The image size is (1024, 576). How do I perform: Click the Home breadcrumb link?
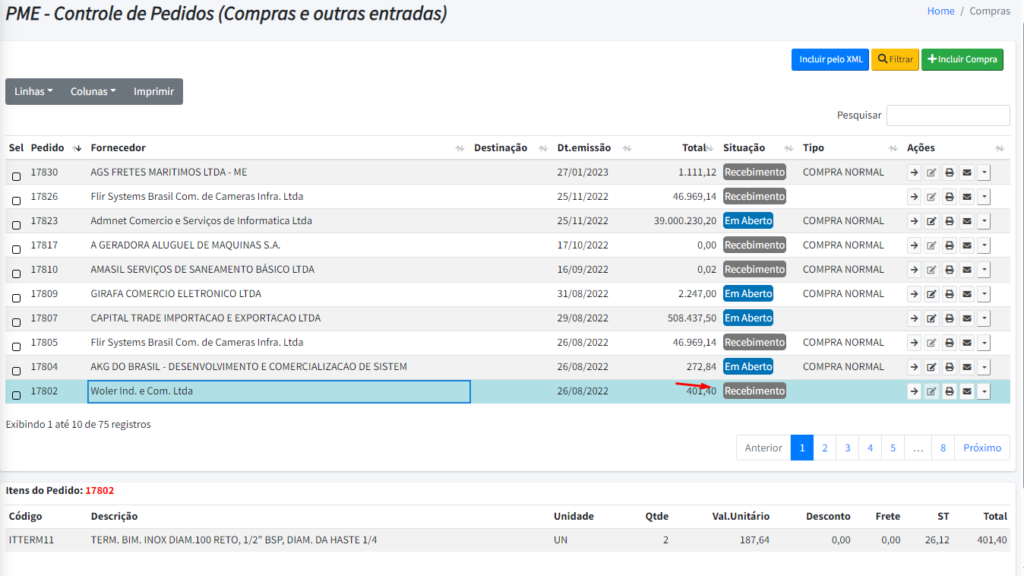[x=940, y=11]
